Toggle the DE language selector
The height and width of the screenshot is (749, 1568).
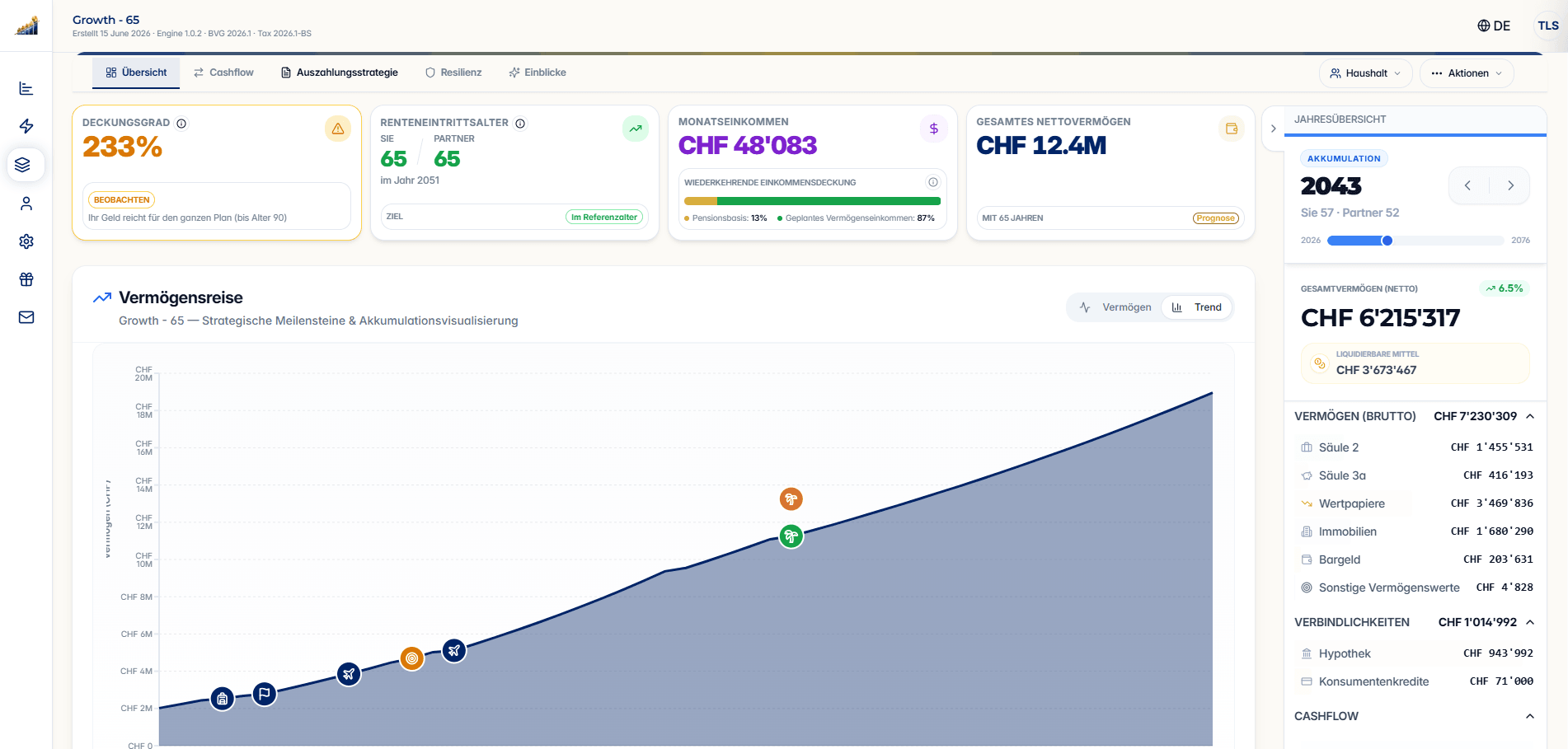tap(1494, 26)
